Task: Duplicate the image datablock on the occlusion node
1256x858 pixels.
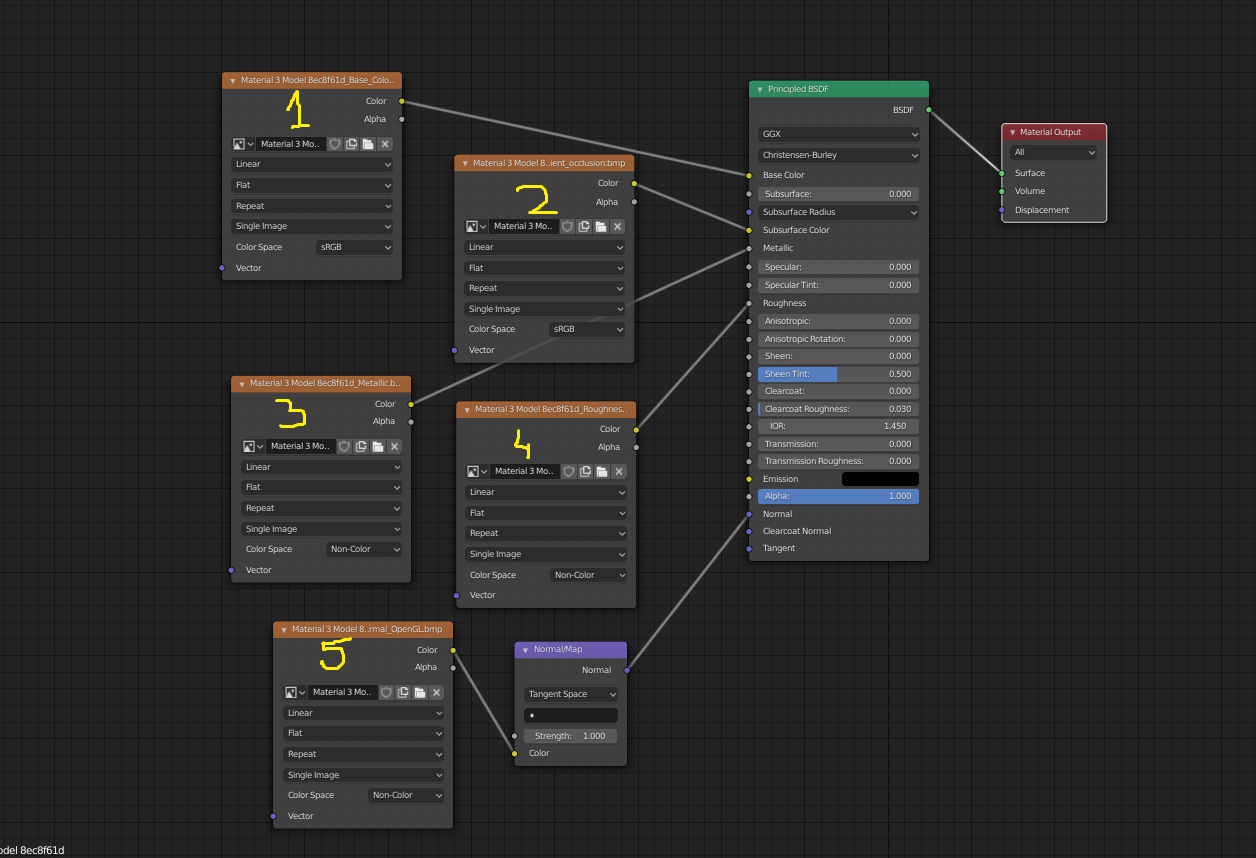Action: 584,226
